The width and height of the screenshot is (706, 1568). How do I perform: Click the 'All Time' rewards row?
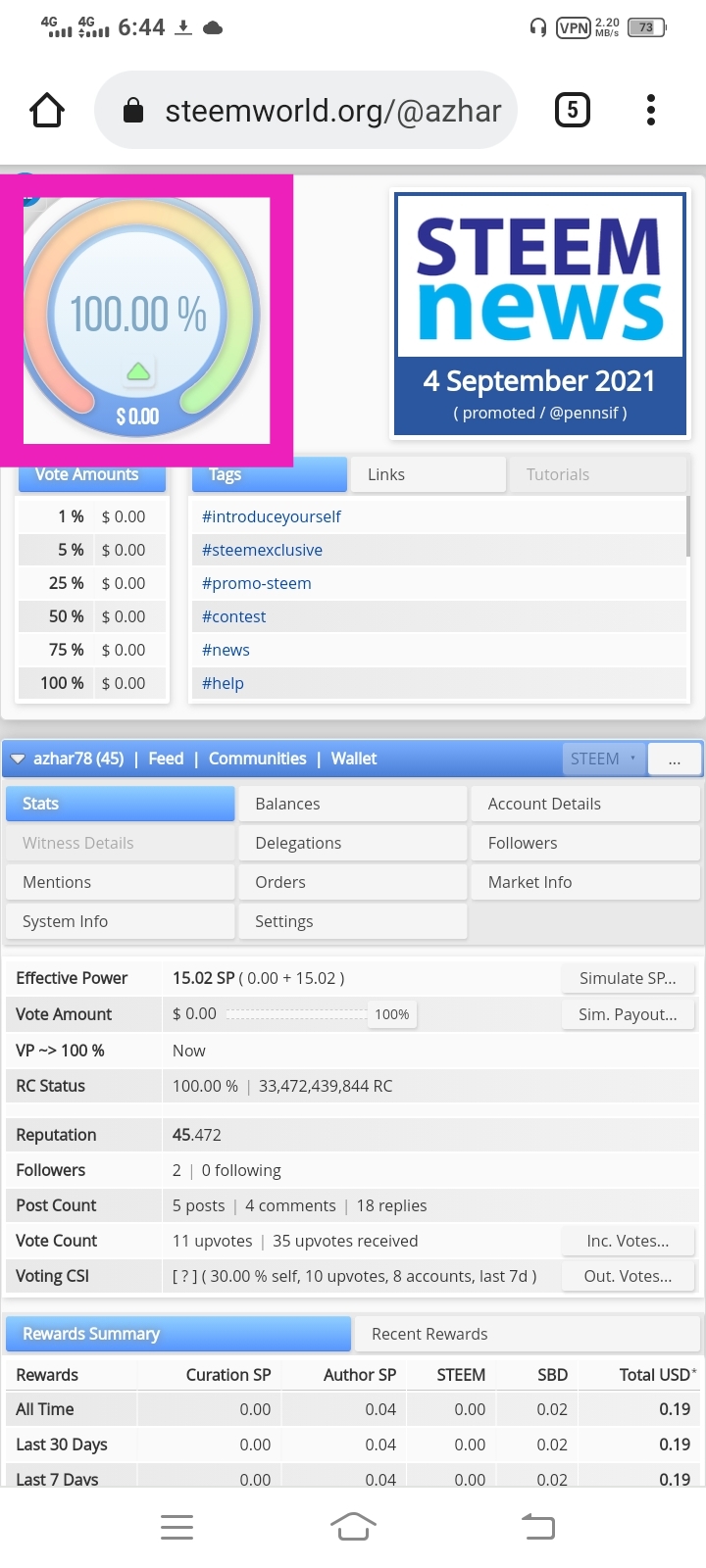tap(353, 1409)
